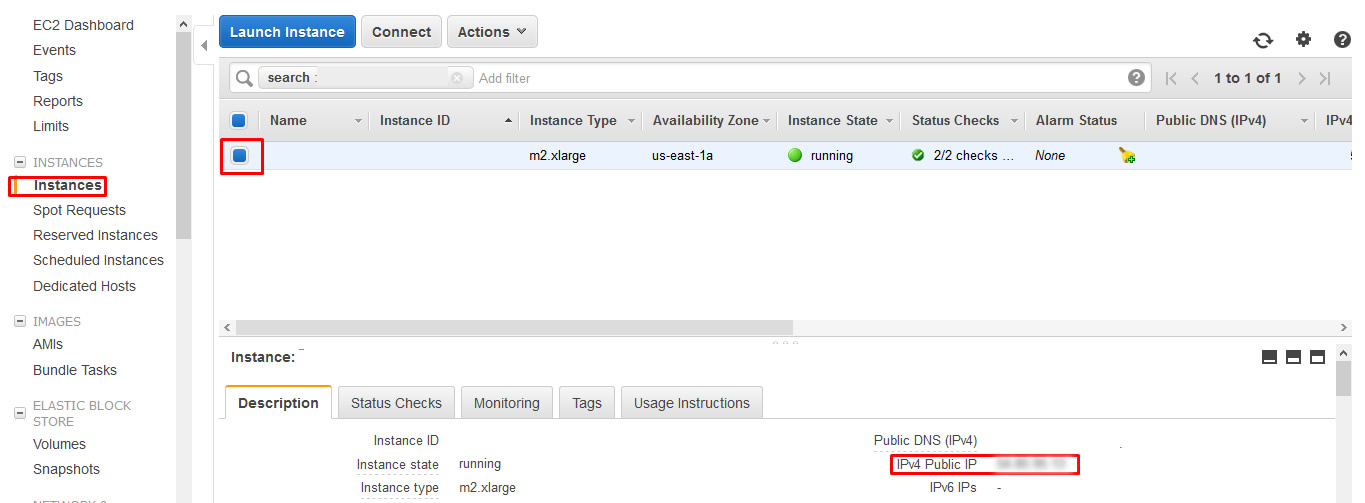Click the magnifying glass search icon
Image resolution: width=1365 pixels, height=503 pixels.
pyautogui.click(x=243, y=78)
